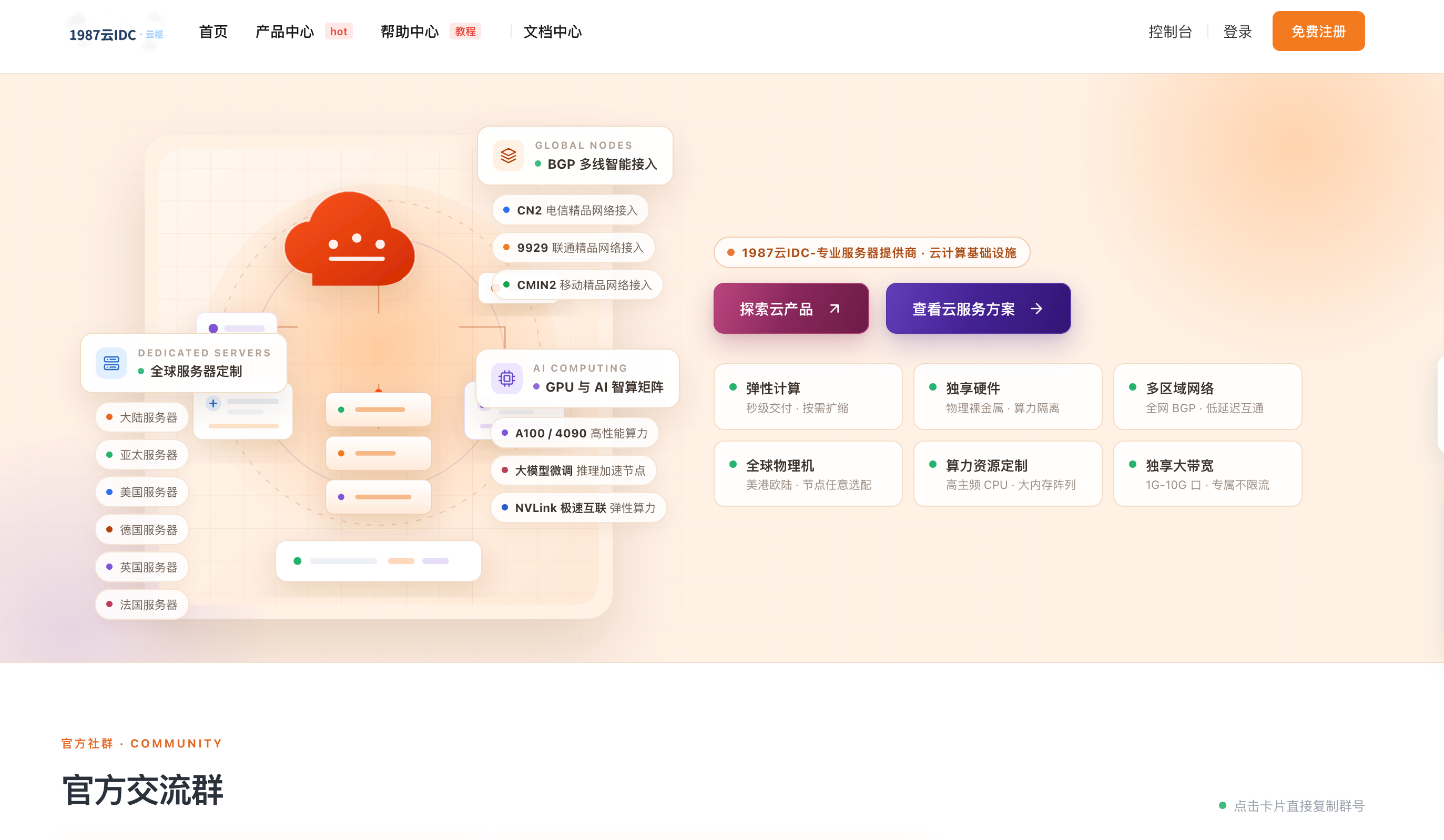1444x840 pixels.
Task: Click 点击卡片直接复制群号 hint text
Action: tap(1298, 806)
